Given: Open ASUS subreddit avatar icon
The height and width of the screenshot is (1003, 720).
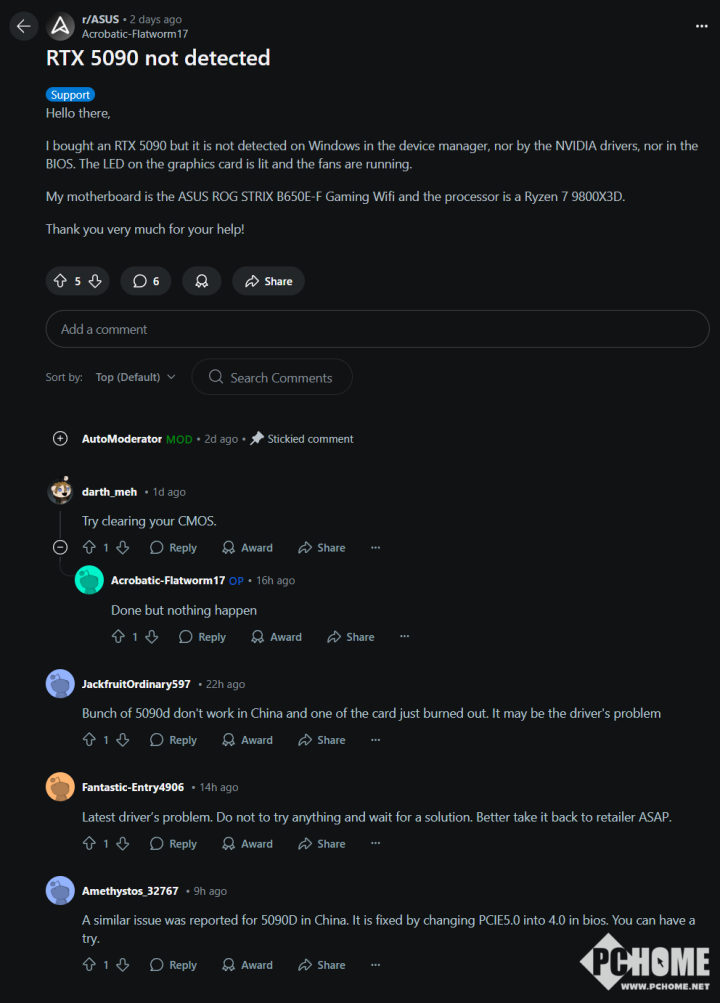Looking at the screenshot, I should tap(61, 26).
